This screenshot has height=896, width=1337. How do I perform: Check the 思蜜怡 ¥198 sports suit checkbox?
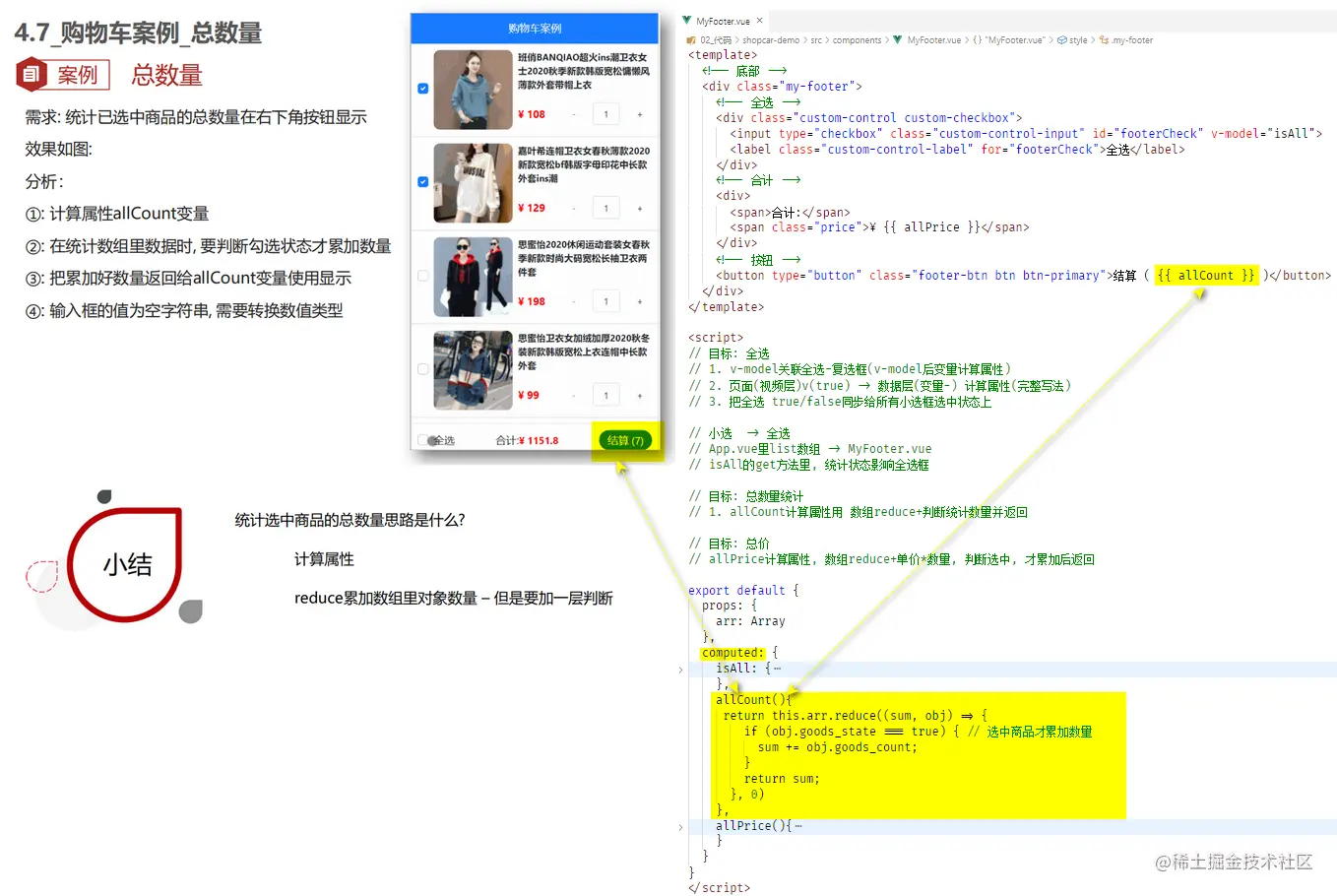423,276
